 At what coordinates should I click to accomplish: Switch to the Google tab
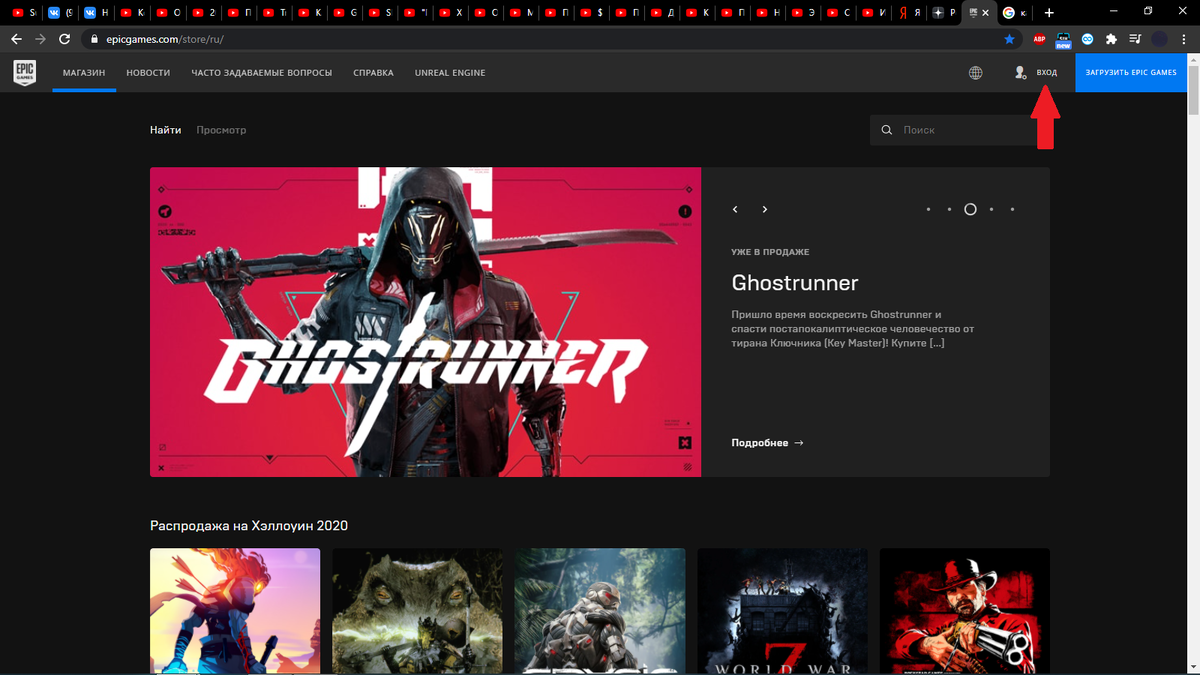click(1014, 13)
